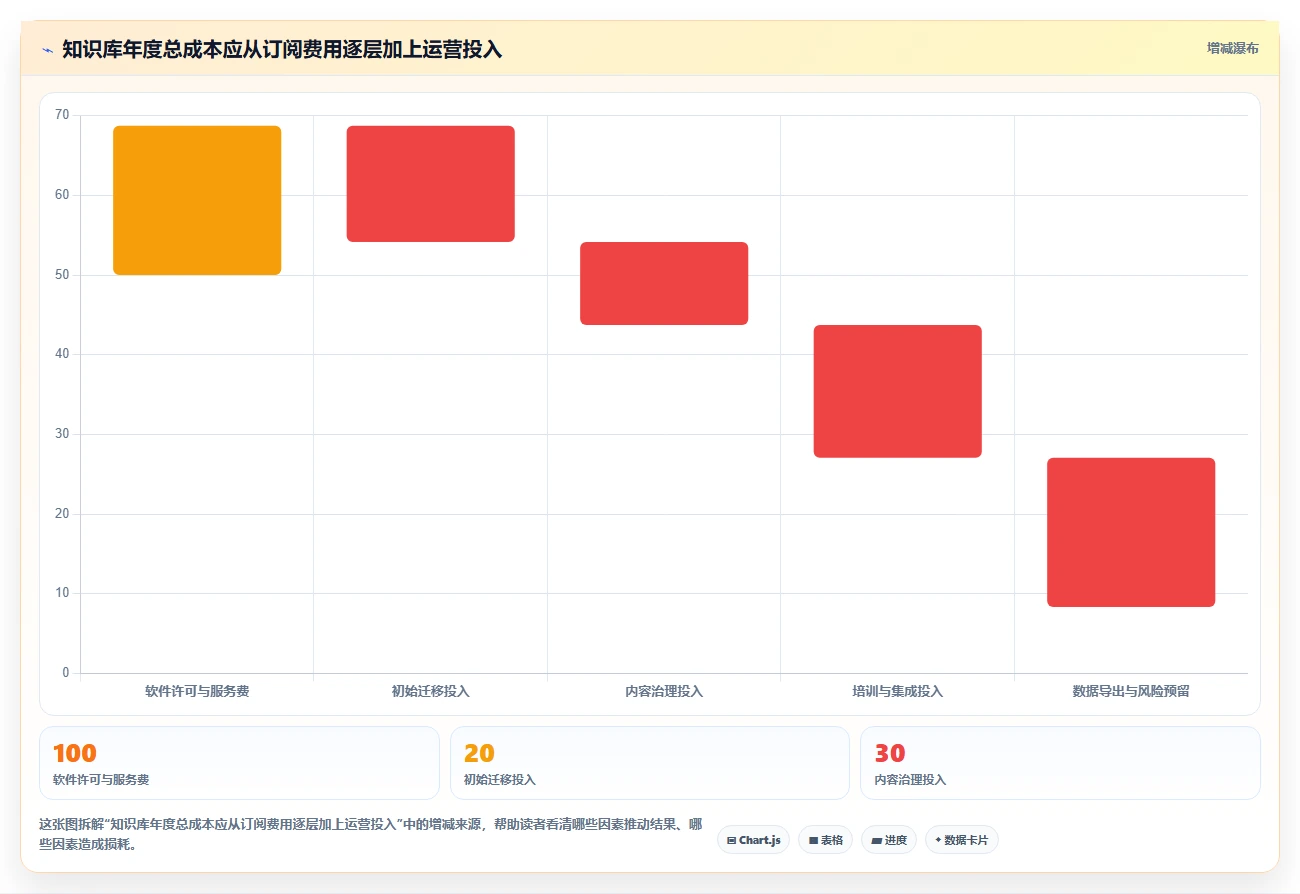Screen dimensions: 1300x894
Task: Click the orange 软件许可与服务费 bar
Action: click(x=197, y=200)
